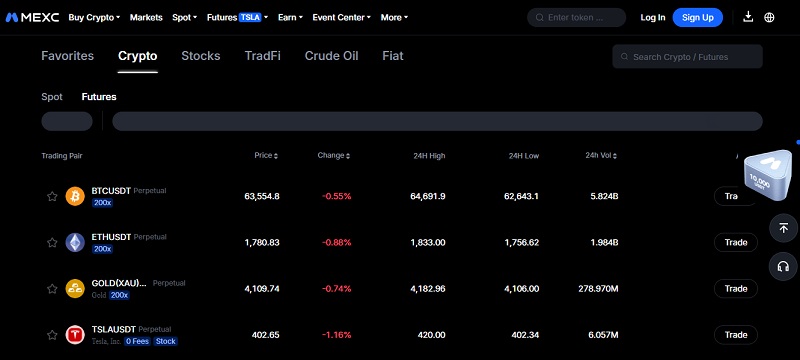800x360 pixels.
Task: Focus the Search Crypto / Futures field
Action: [687, 57]
